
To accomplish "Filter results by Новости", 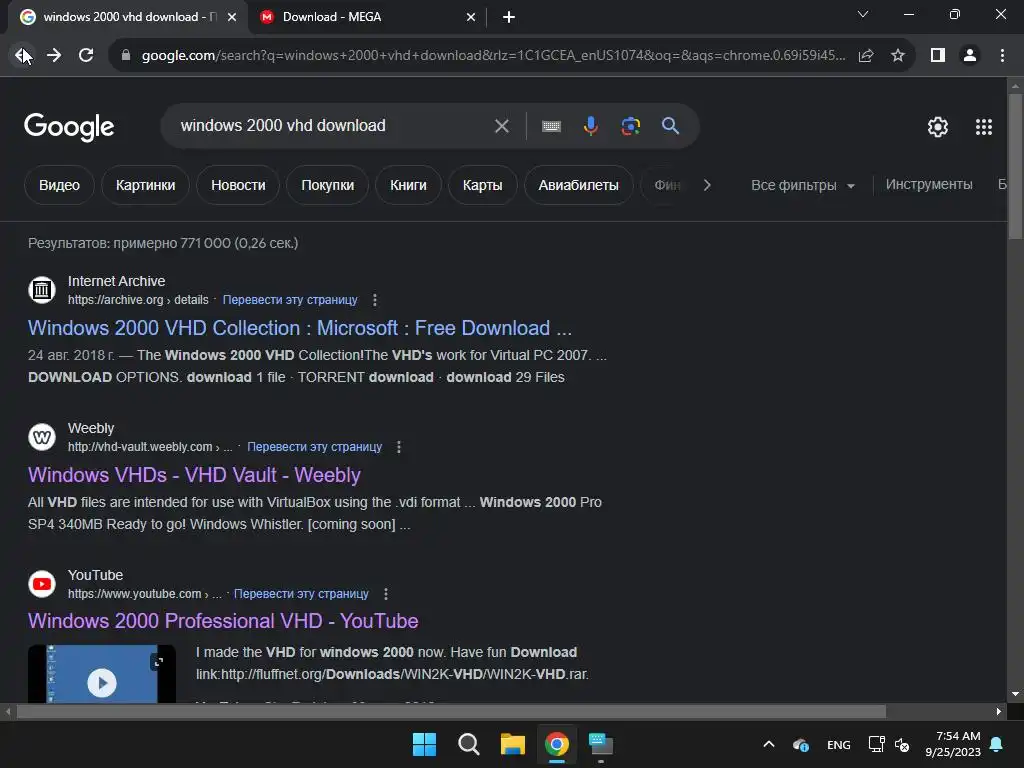I will (238, 185).
